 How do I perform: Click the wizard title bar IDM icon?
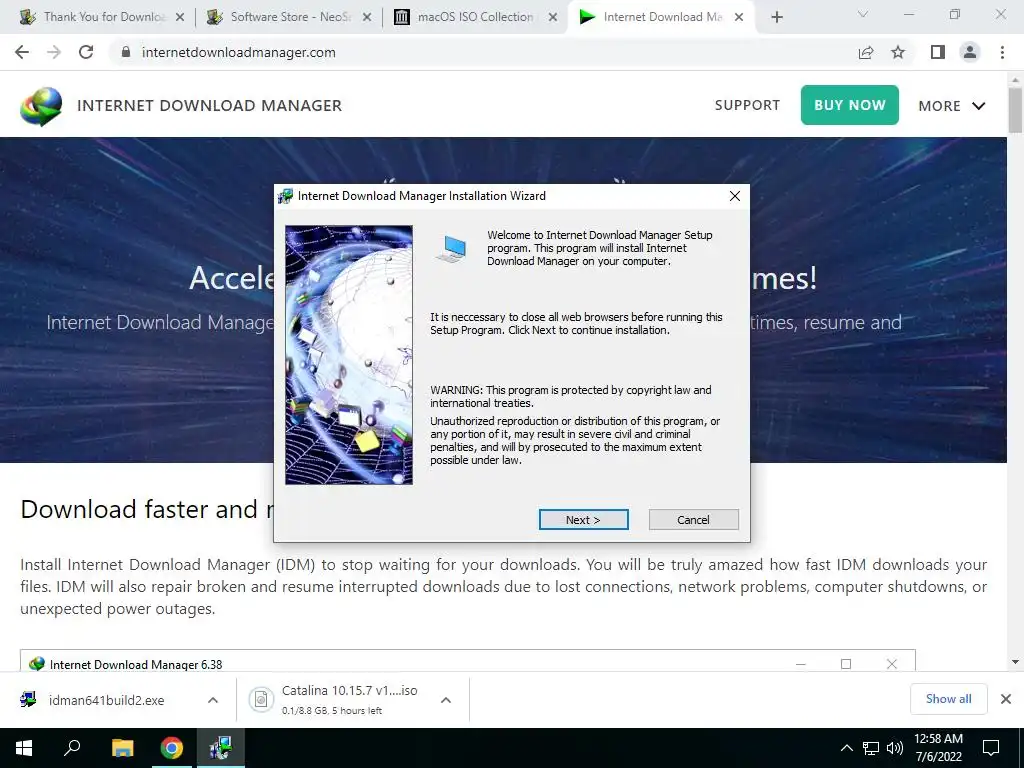tap(285, 196)
